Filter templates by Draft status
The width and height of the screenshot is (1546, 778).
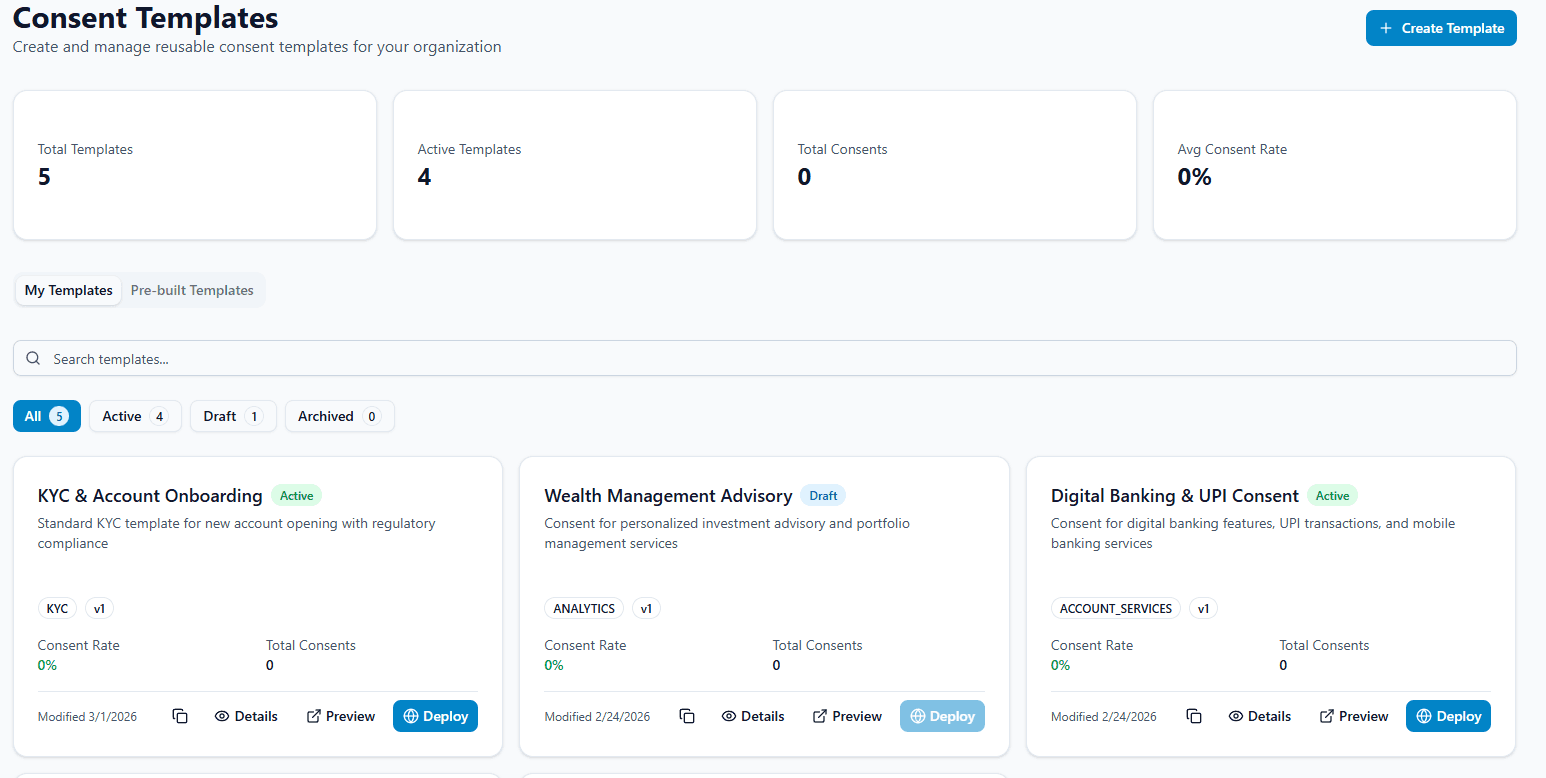click(232, 416)
